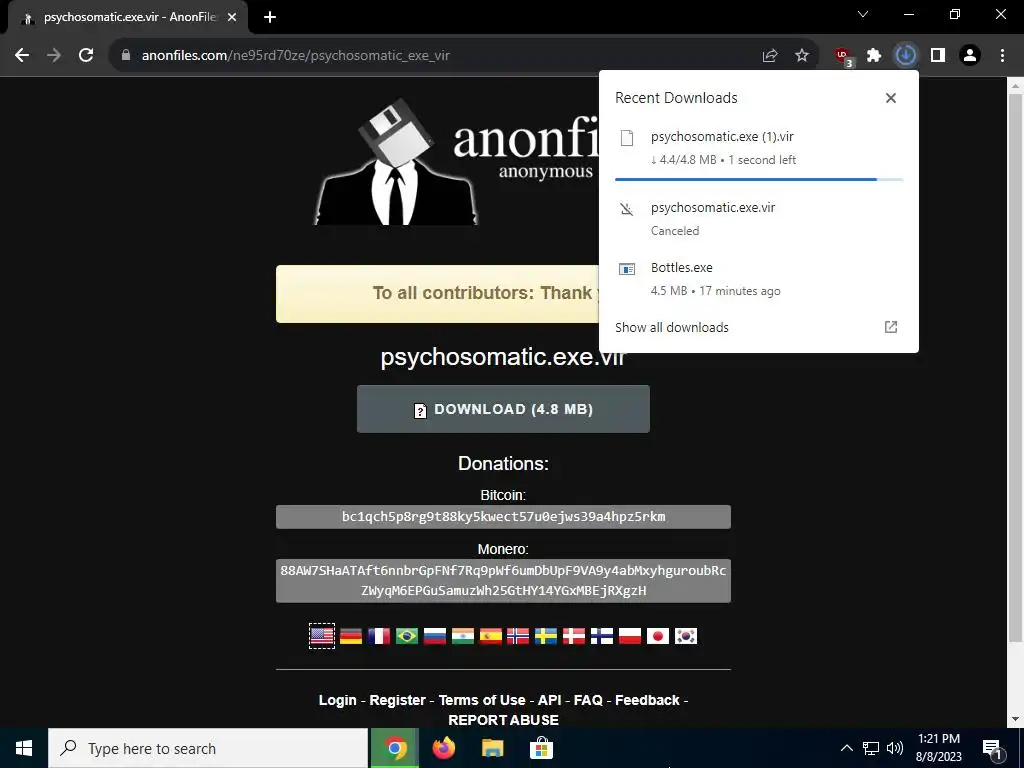Select the United States flag language

(322, 636)
